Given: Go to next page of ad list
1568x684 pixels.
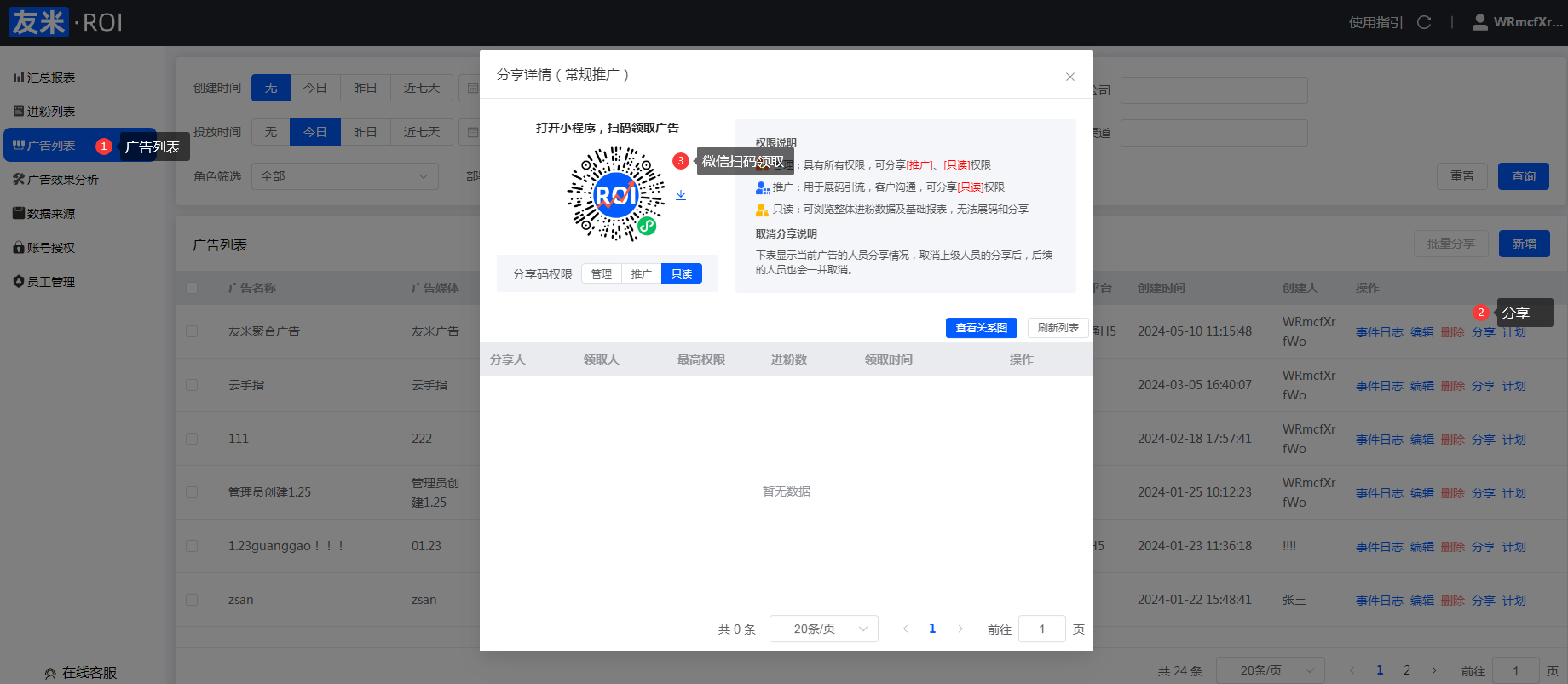Looking at the screenshot, I should (x=1434, y=670).
